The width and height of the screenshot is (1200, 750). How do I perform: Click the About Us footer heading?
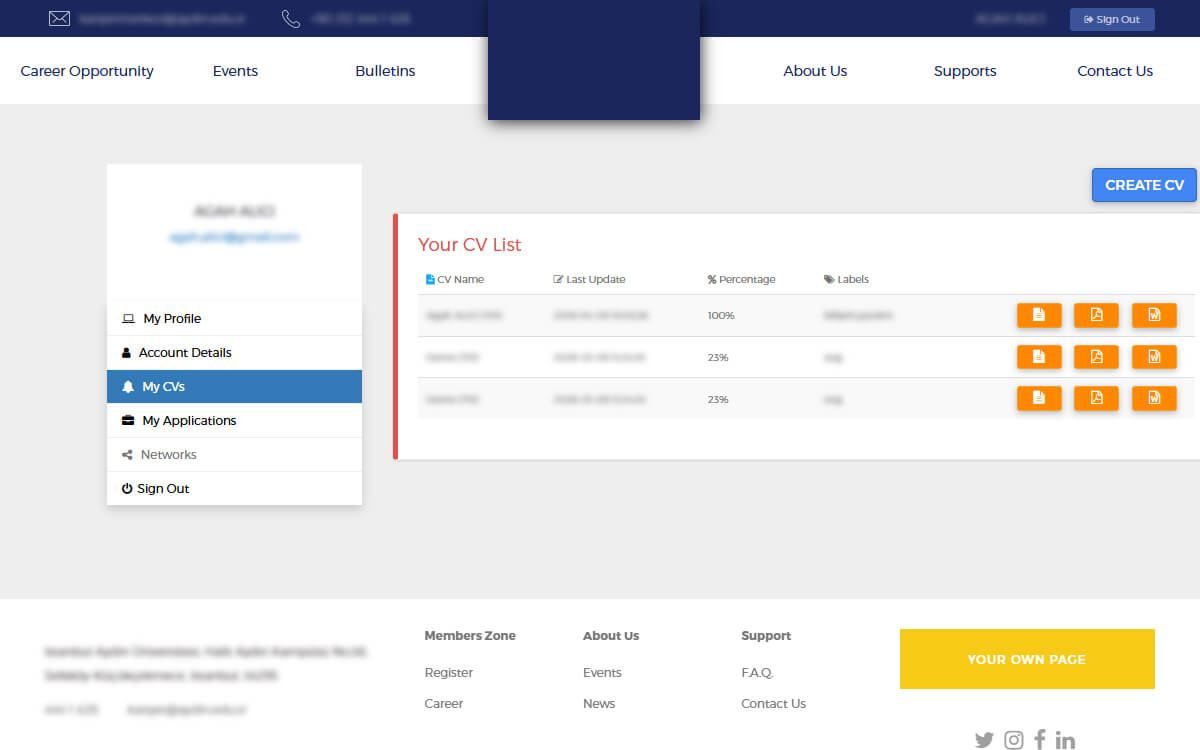611,636
